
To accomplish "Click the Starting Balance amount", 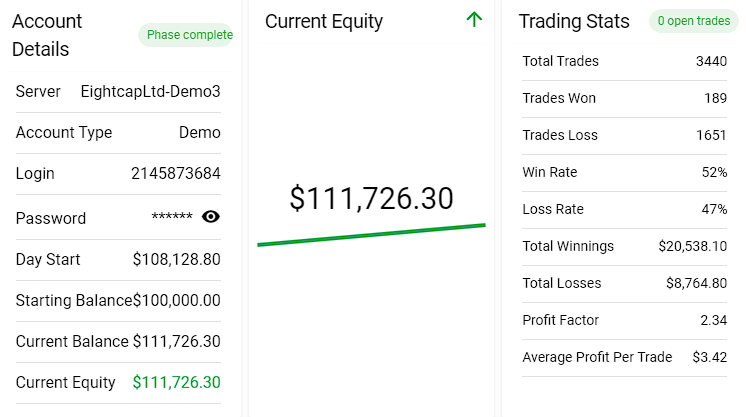I will (x=177, y=300).
